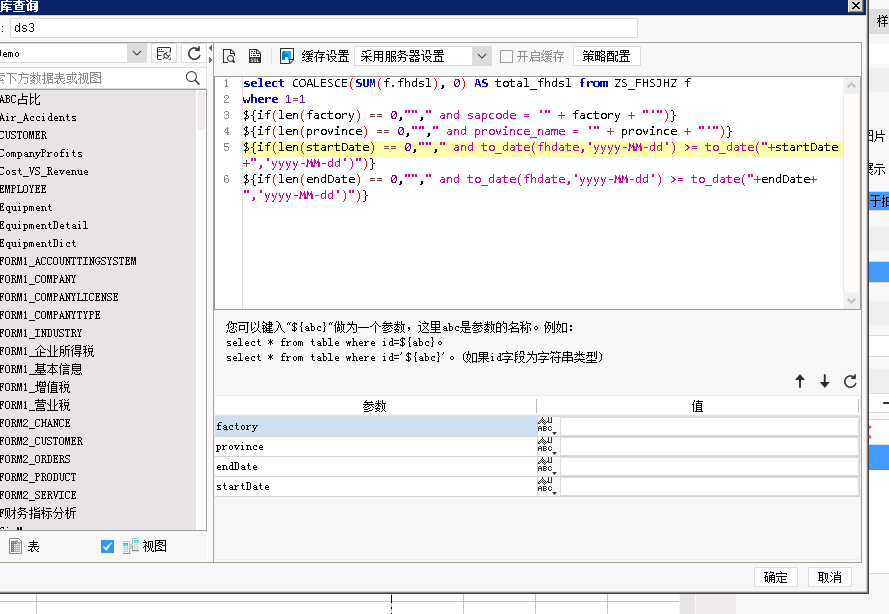The width and height of the screenshot is (889, 614).
Task: Select the EquipmentDetail table
Action: click(44, 225)
